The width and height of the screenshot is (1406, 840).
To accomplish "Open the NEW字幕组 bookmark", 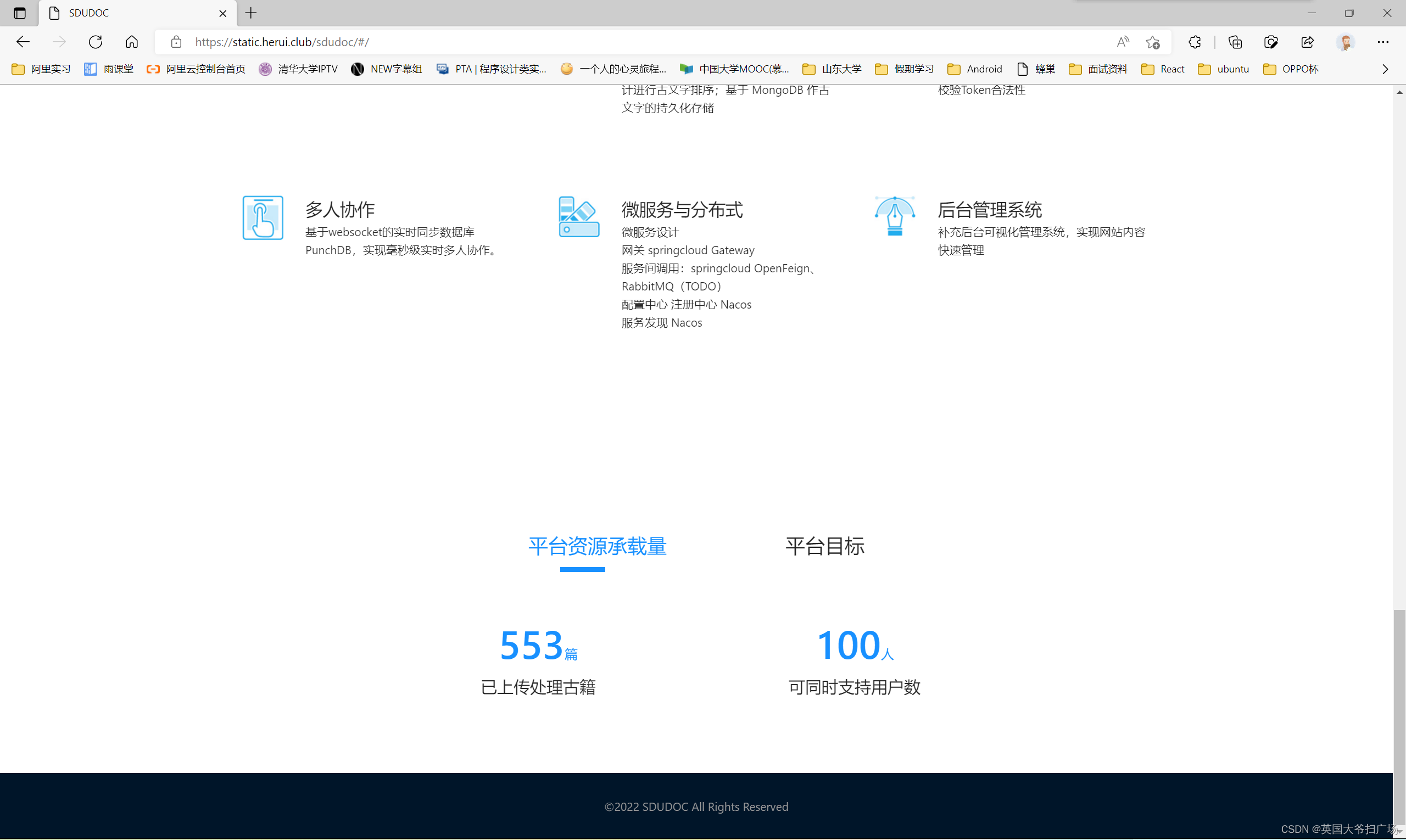I will pyautogui.click(x=387, y=69).
